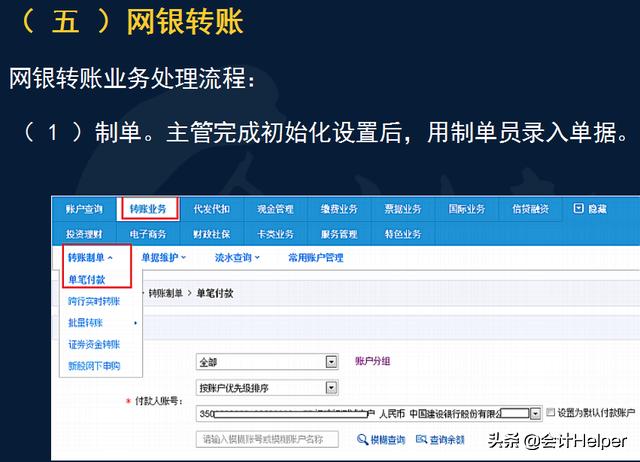
Task: Open 常用账户管理 link
Action: pos(316,258)
